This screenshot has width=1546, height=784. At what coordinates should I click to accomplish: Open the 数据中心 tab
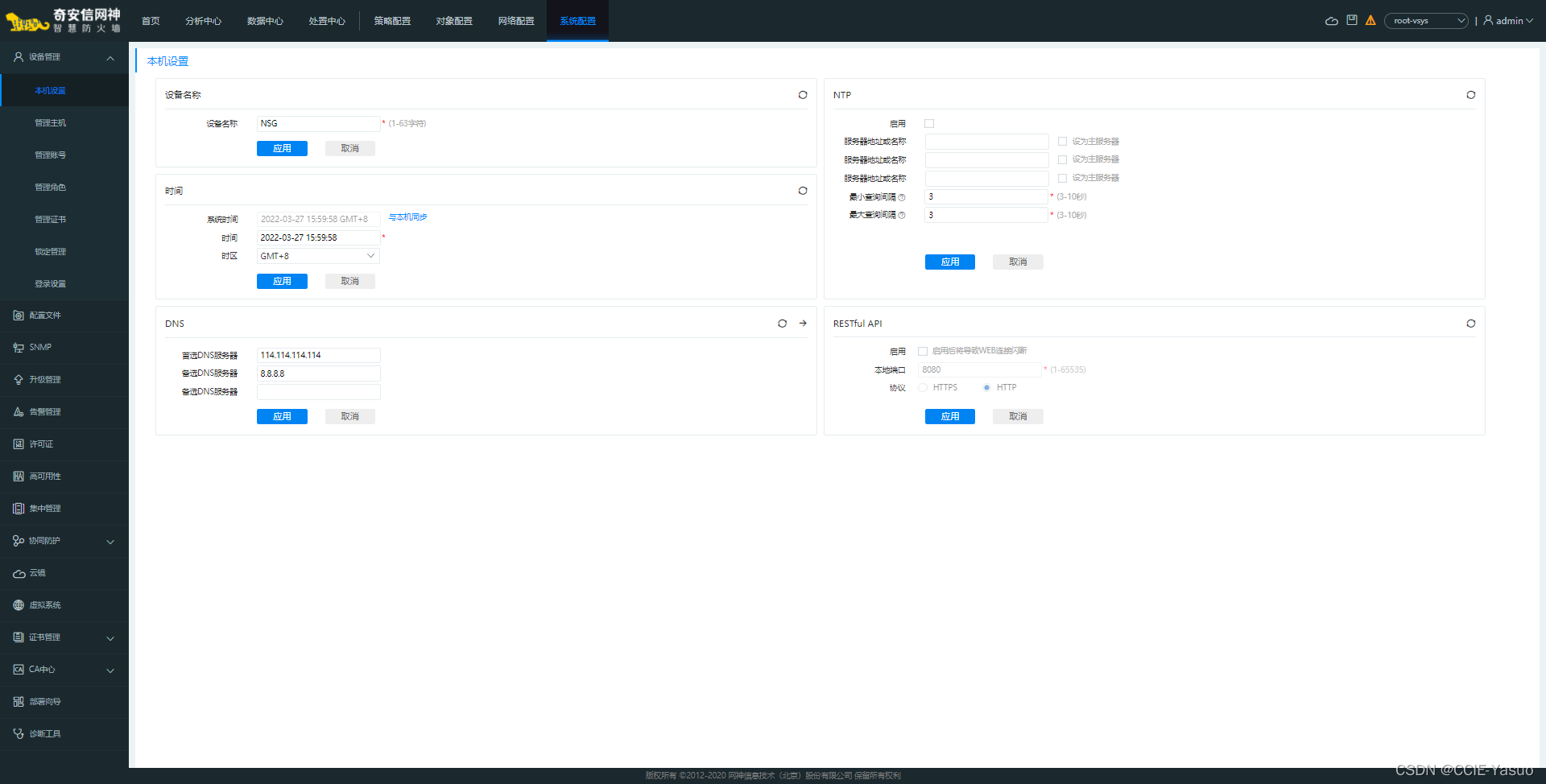pyautogui.click(x=265, y=21)
